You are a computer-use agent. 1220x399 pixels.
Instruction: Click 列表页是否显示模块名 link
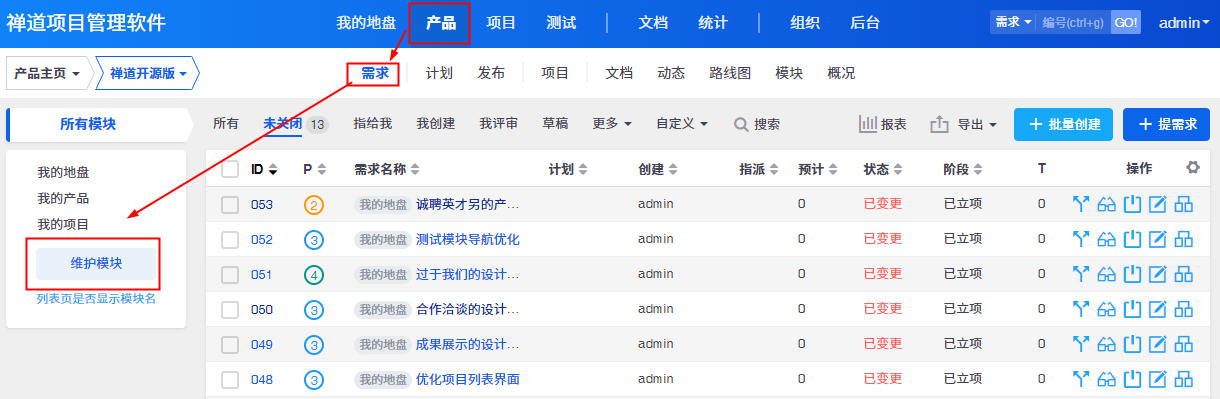[x=96, y=298]
